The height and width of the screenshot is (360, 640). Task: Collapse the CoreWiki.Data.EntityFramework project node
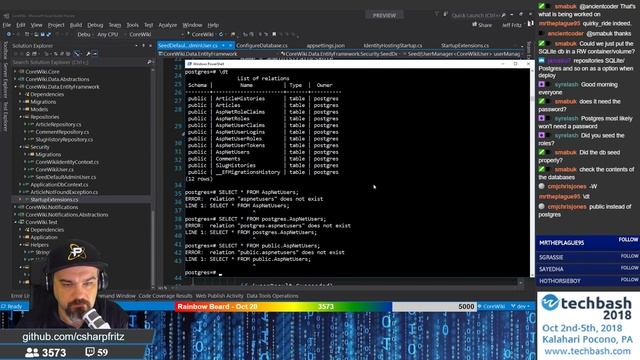[16, 87]
